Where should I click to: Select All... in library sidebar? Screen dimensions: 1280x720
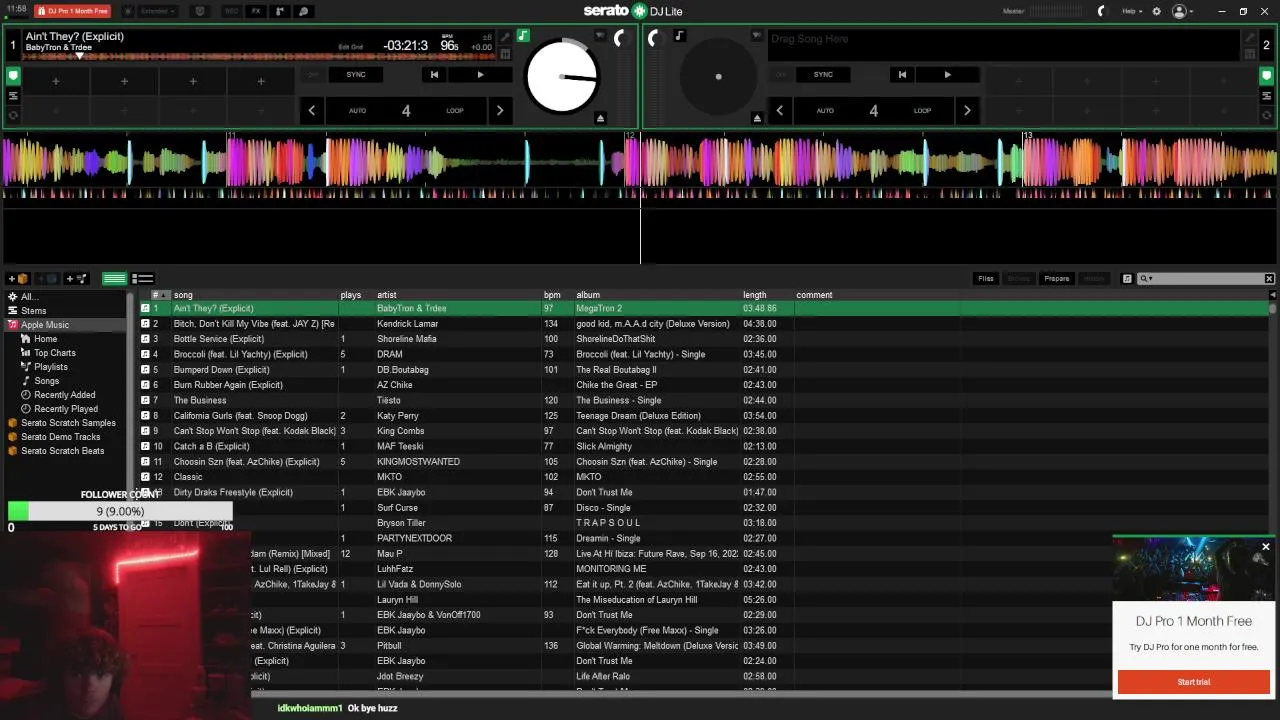click(29, 297)
